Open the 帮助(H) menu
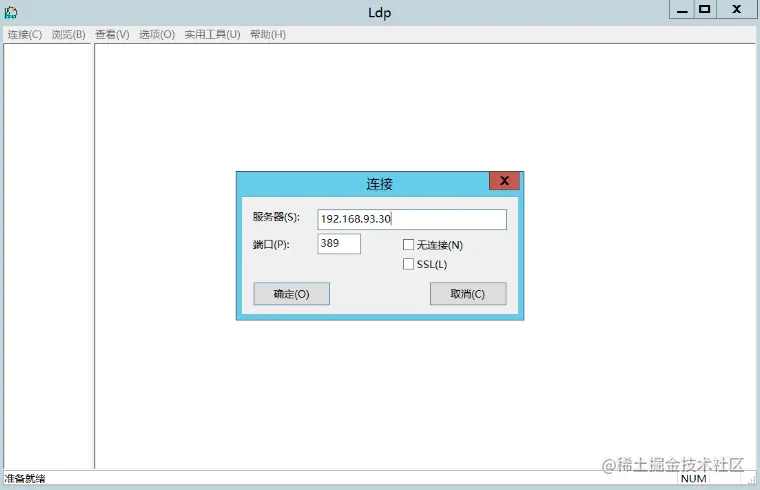 (268, 34)
